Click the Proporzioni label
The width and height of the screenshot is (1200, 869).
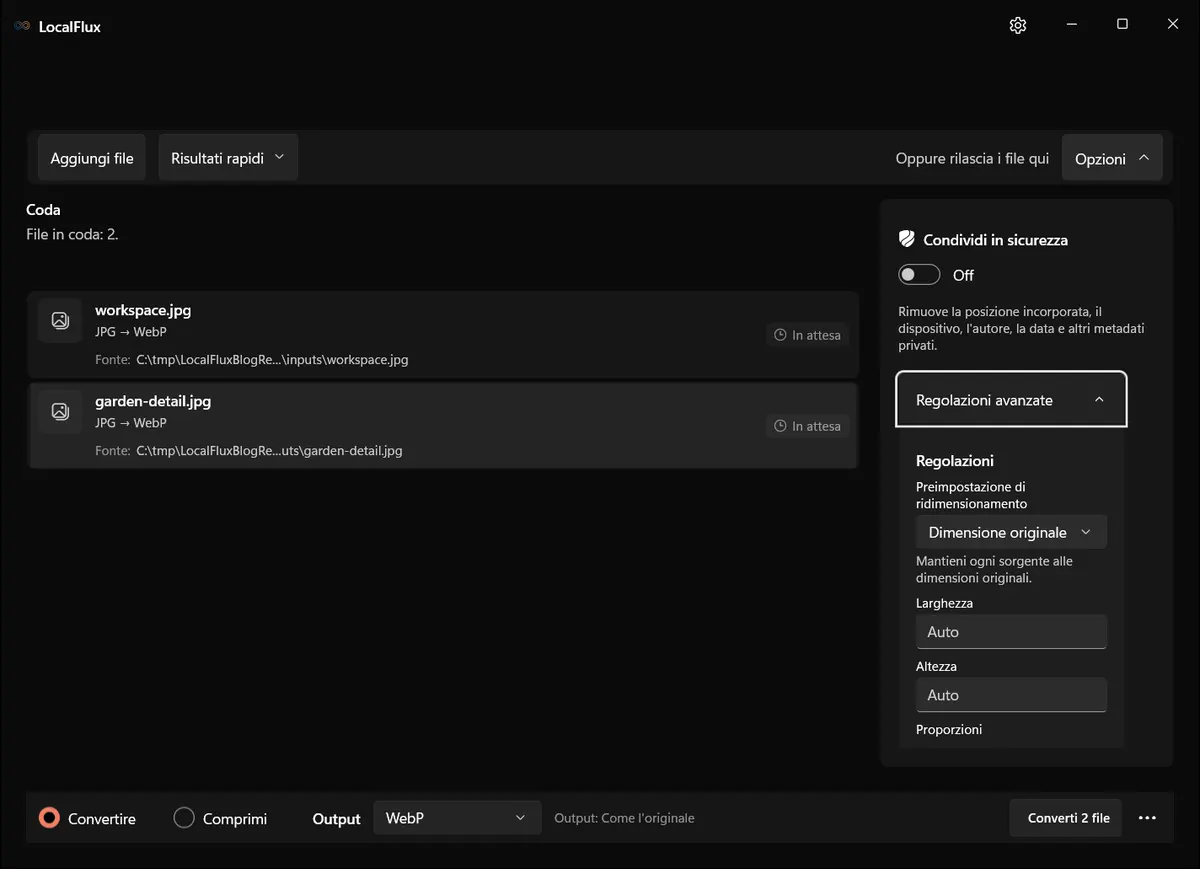tap(949, 730)
